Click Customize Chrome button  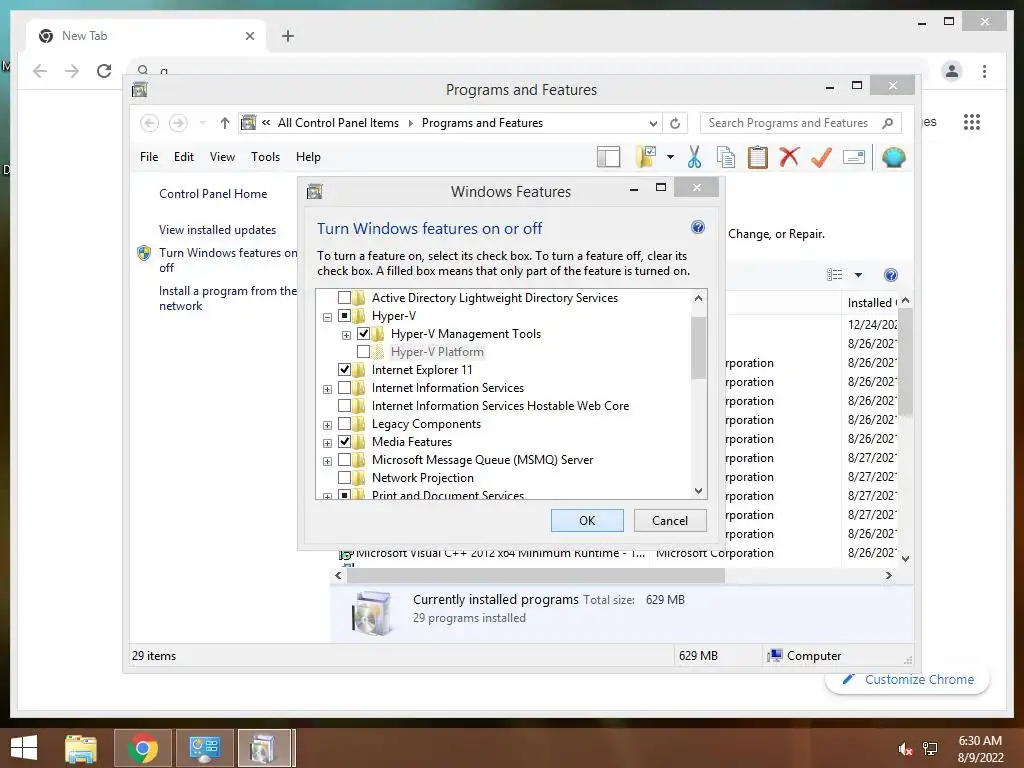(x=908, y=679)
